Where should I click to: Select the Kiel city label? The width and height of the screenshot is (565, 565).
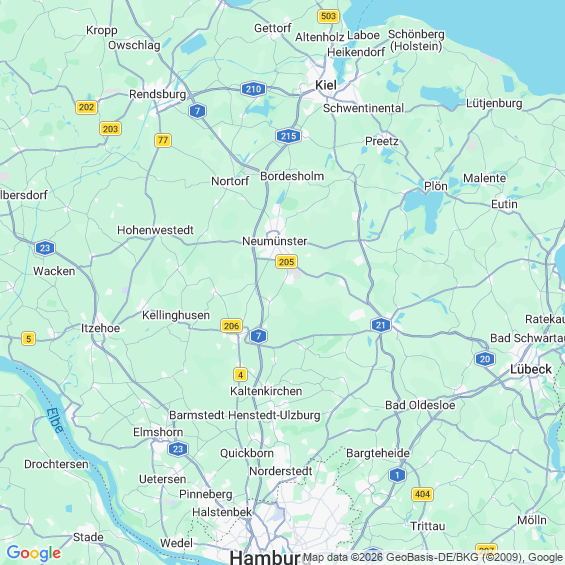click(x=326, y=85)
